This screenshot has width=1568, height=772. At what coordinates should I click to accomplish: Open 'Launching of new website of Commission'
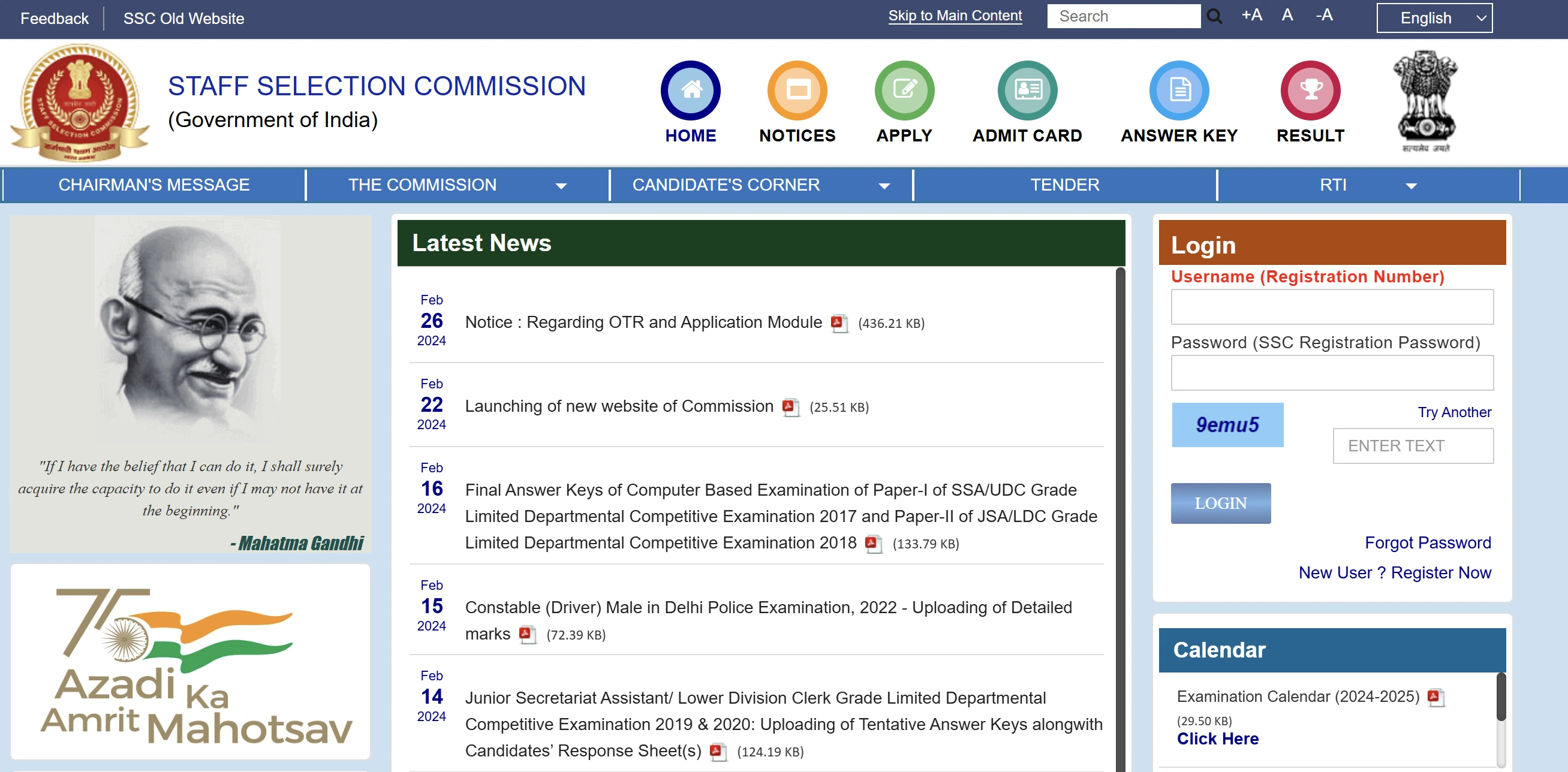[619, 406]
